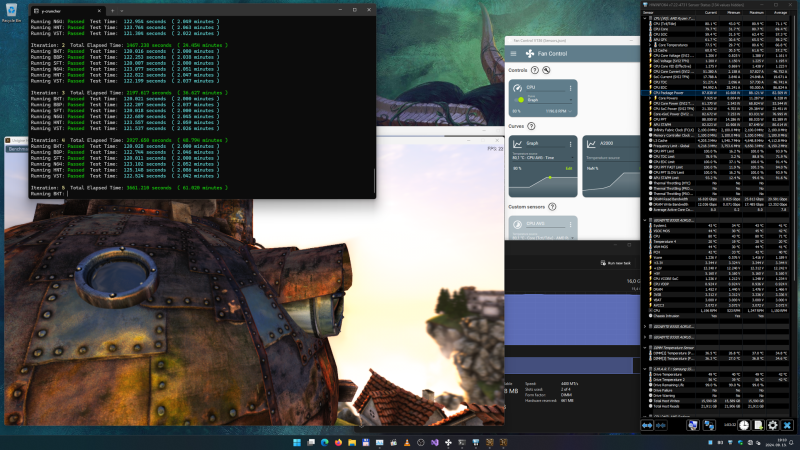Click the Minimum column header in HWiNFO
The image size is (800, 450).
coord(733,12)
